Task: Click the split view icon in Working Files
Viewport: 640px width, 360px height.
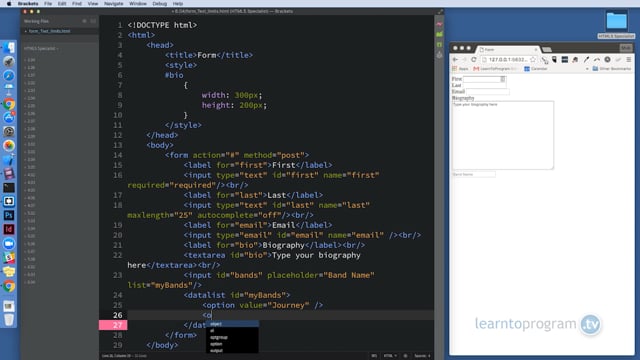Action: [x=93, y=21]
